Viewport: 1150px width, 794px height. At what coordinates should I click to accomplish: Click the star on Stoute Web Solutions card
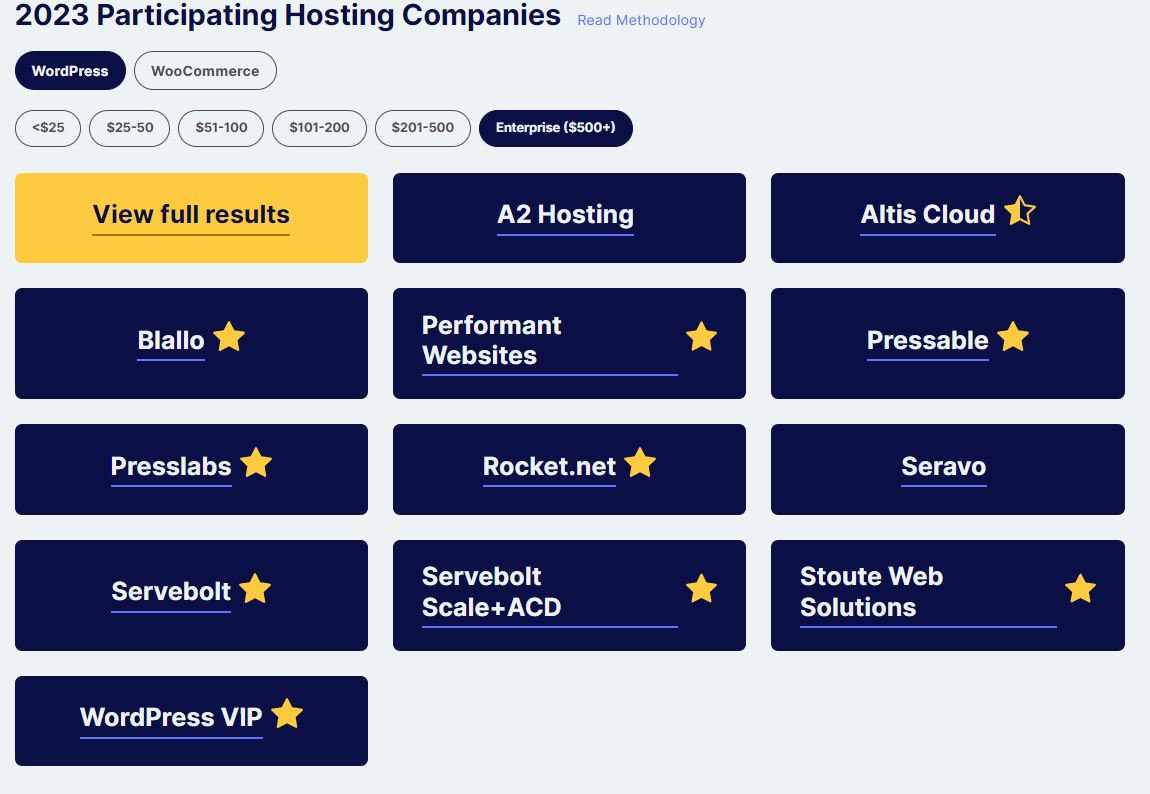pos(1080,588)
